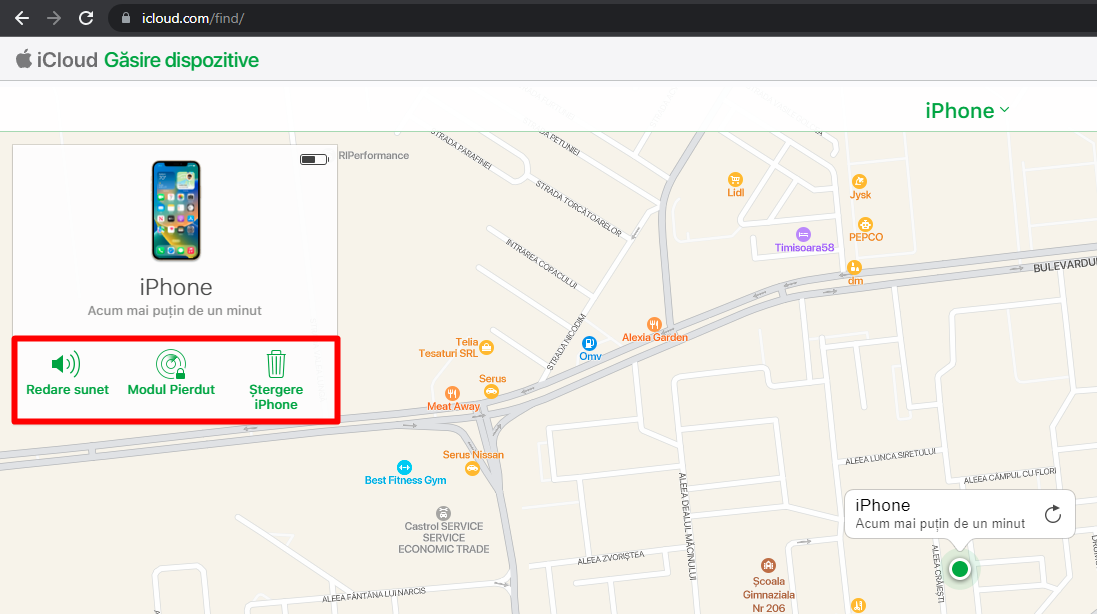Select the Omv gas station marker

590,342
